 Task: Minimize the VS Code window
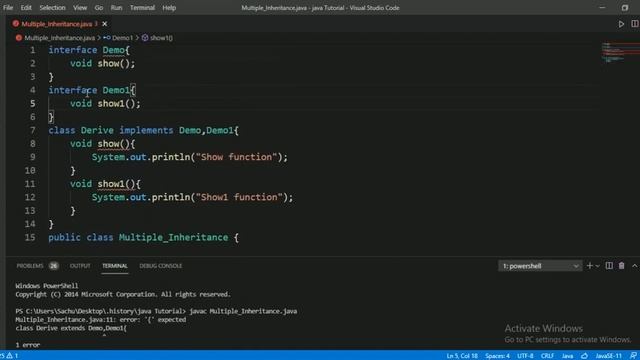(x=602, y=8)
